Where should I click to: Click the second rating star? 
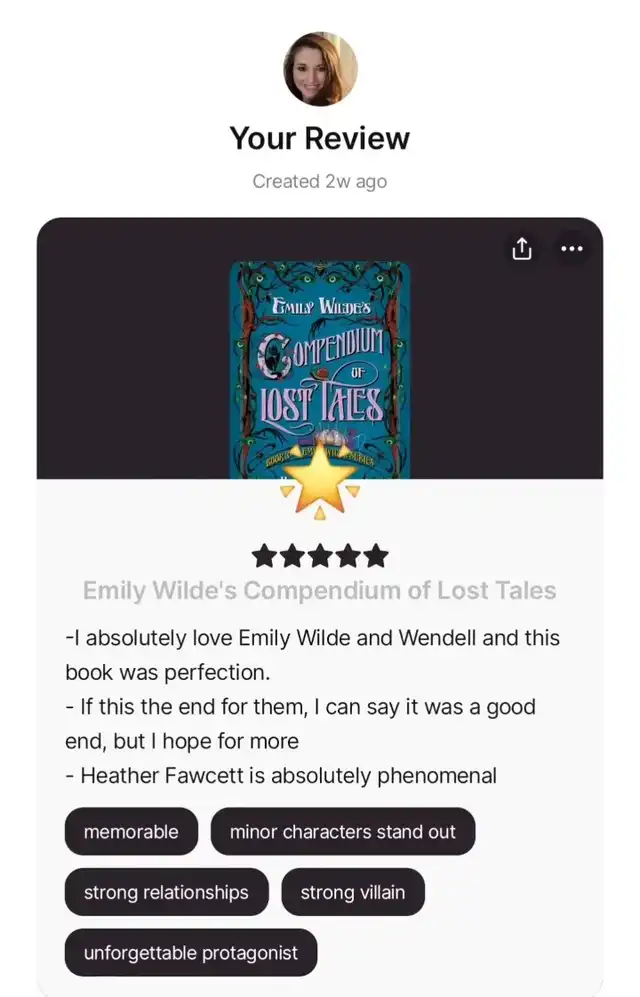click(x=292, y=556)
